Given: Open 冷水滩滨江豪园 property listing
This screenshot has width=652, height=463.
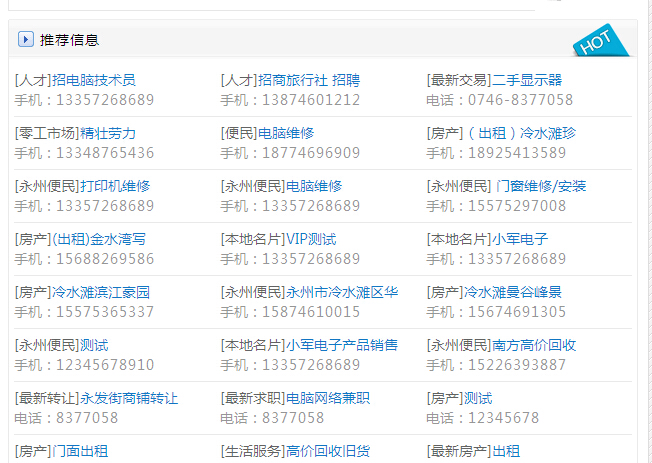Looking at the screenshot, I should coord(82,292).
